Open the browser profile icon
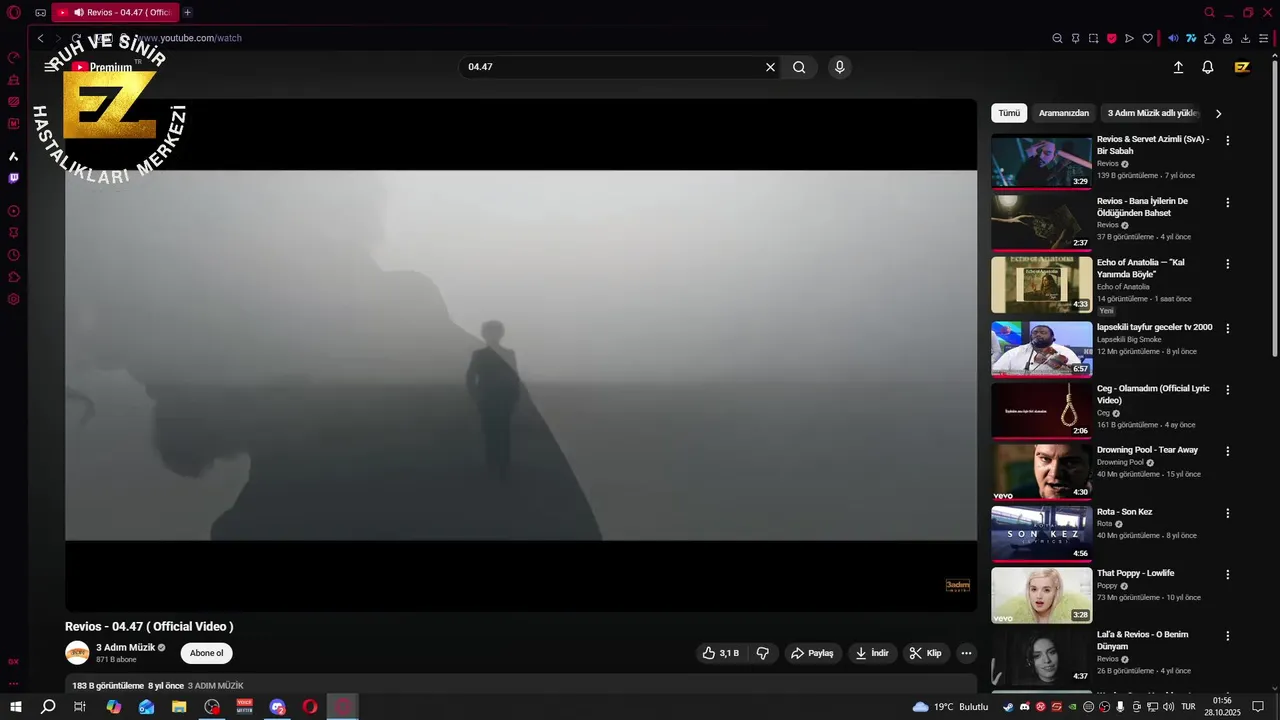Image resolution: width=1280 pixels, height=720 pixels. (x=1227, y=38)
